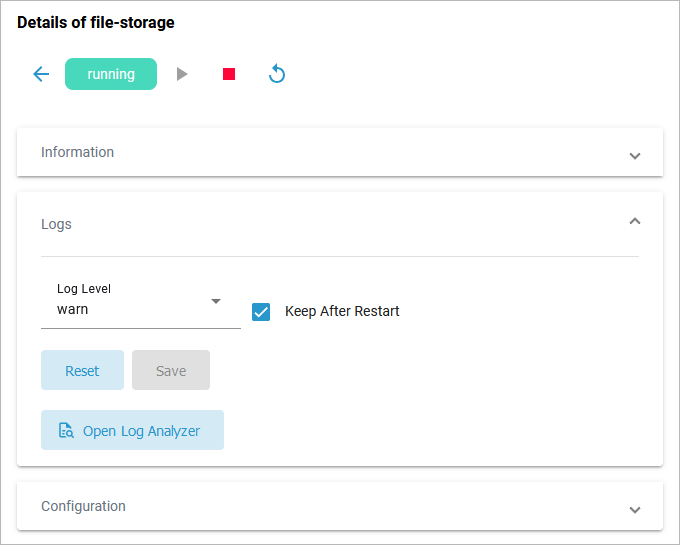This screenshot has width=680, height=545.
Task: Click the Keep After Restart label
Action: 342,311
